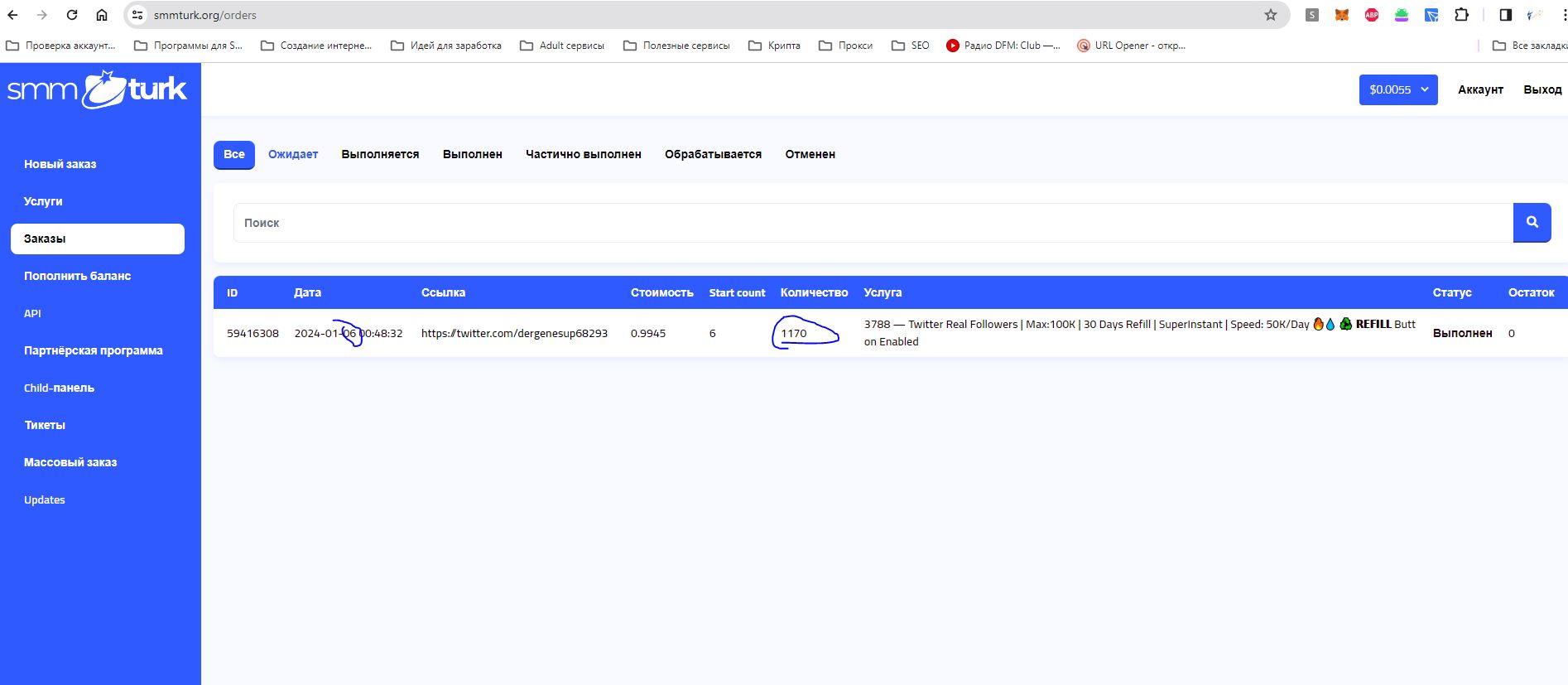
Task: Click the Аккаунт link
Action: (1480, 89)
